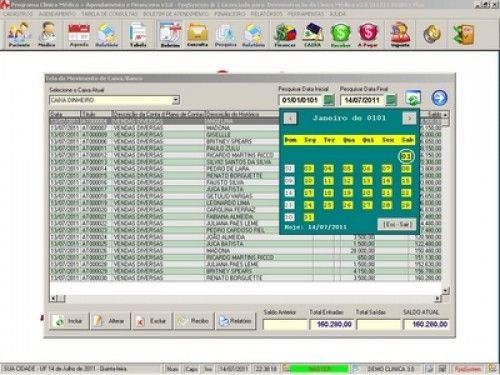500x375 pixels.
Task: Click table vertical scrollbar up arrow
Action: pyautogui.click(x=445, y=115)
